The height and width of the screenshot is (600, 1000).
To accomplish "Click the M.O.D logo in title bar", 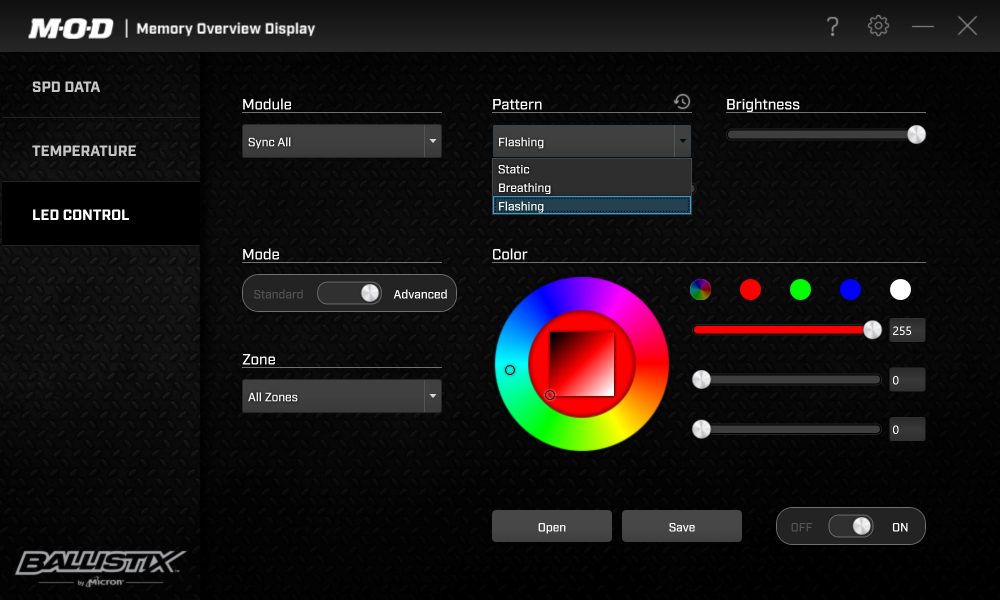I will [71, 28].
